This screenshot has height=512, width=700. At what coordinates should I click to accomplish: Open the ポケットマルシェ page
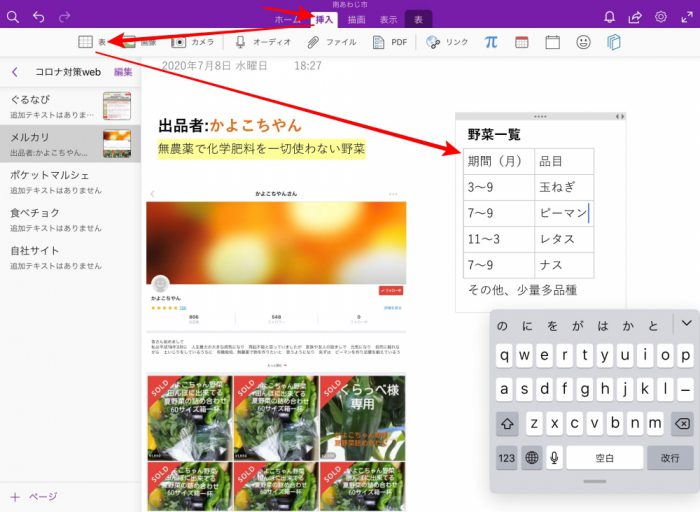(x=70, y=182)
